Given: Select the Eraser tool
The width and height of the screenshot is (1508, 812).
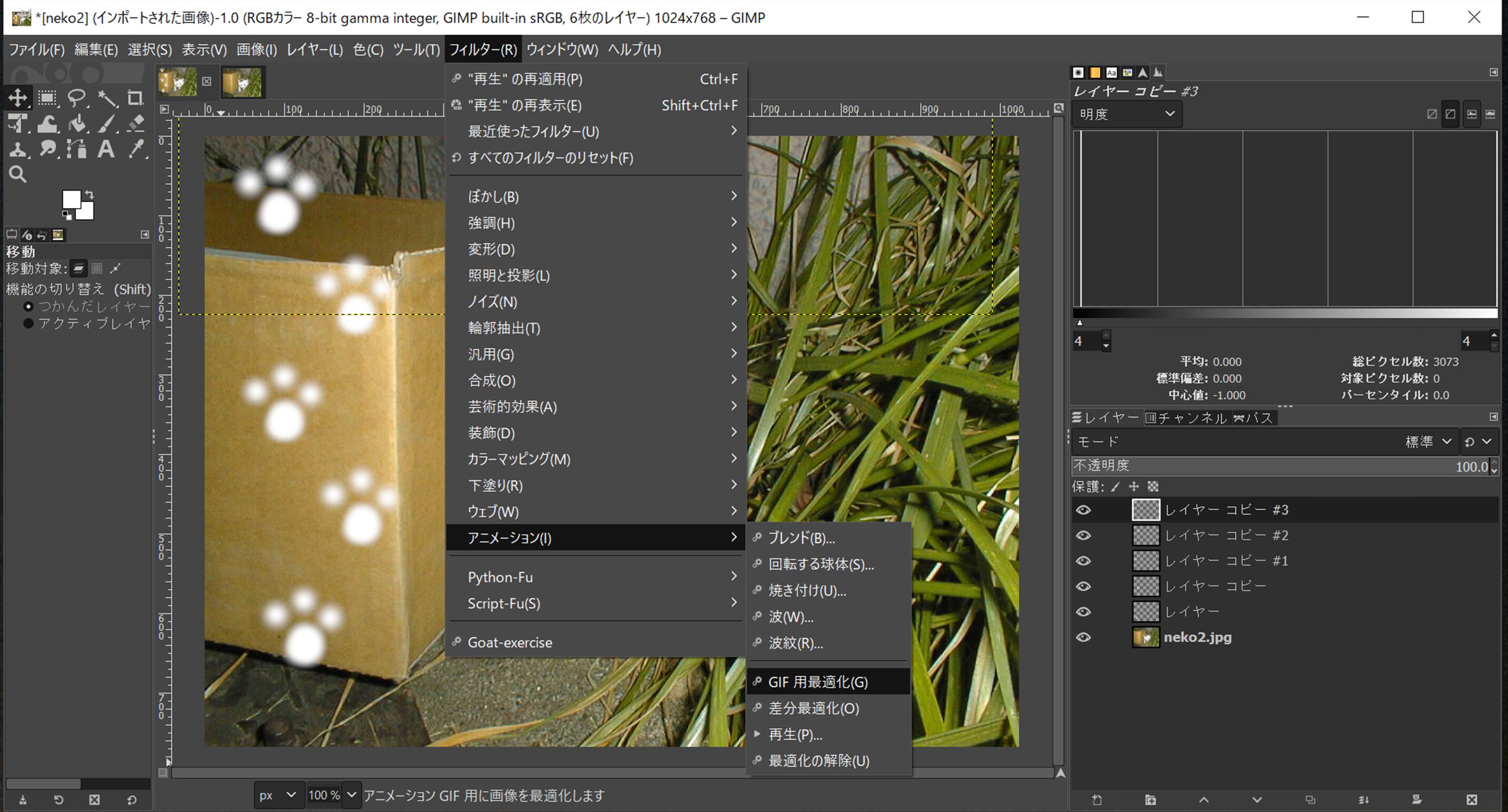Looking at the screenshot, I should [135, 124].
